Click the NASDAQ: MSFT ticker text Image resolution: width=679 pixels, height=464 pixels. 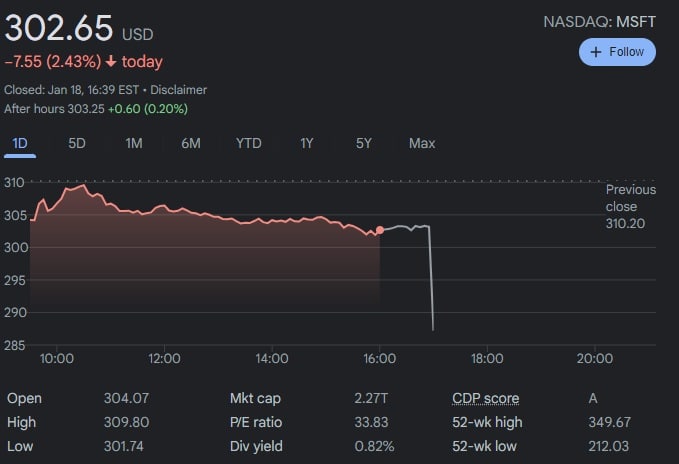point(600,22)
